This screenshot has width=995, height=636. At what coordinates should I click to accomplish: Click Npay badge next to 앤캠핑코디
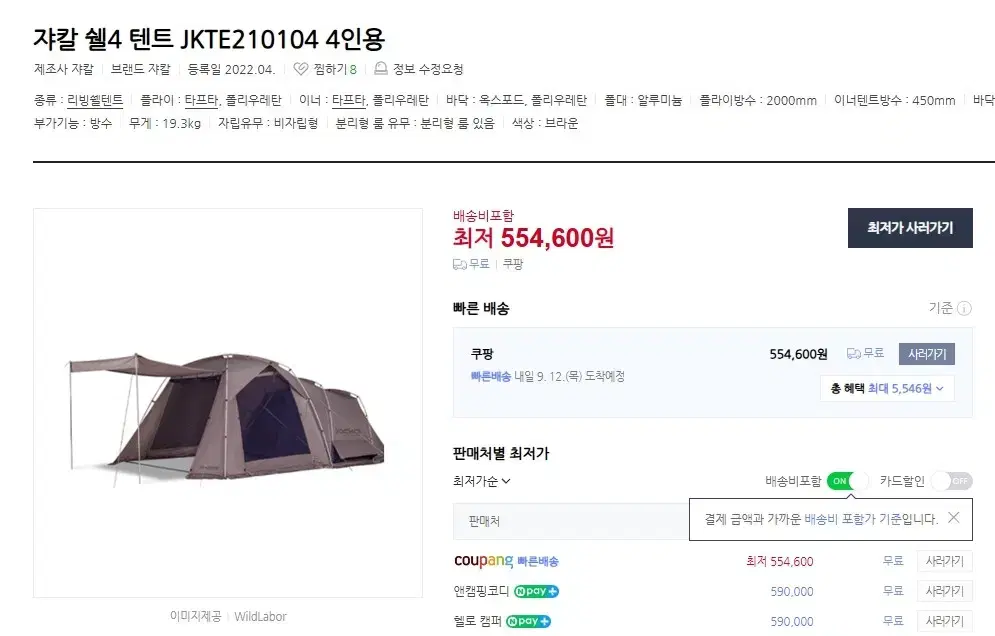coord(536,592)
